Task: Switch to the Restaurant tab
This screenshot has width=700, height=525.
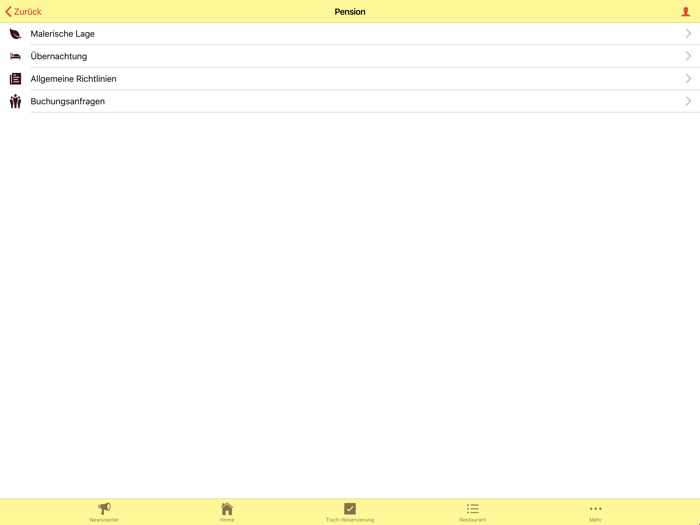Action: coord(473,512)
